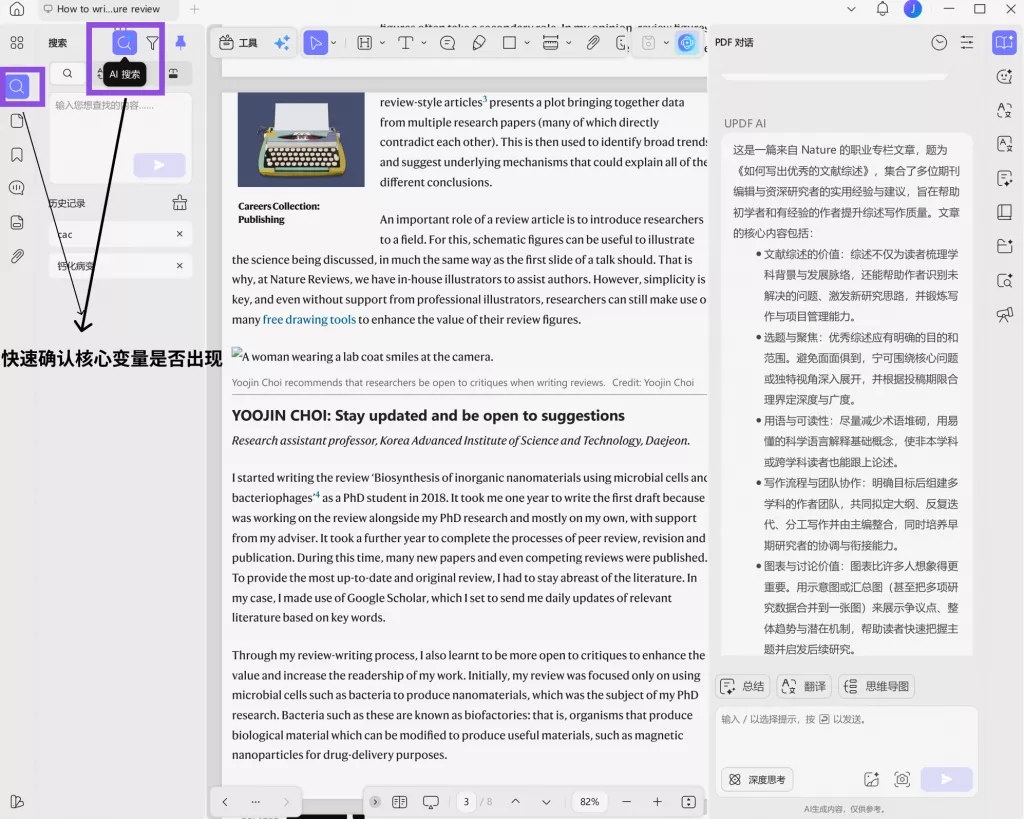1024x819 pixels.
Task: Open the 工具 tools menu
Action: [238, 43]
